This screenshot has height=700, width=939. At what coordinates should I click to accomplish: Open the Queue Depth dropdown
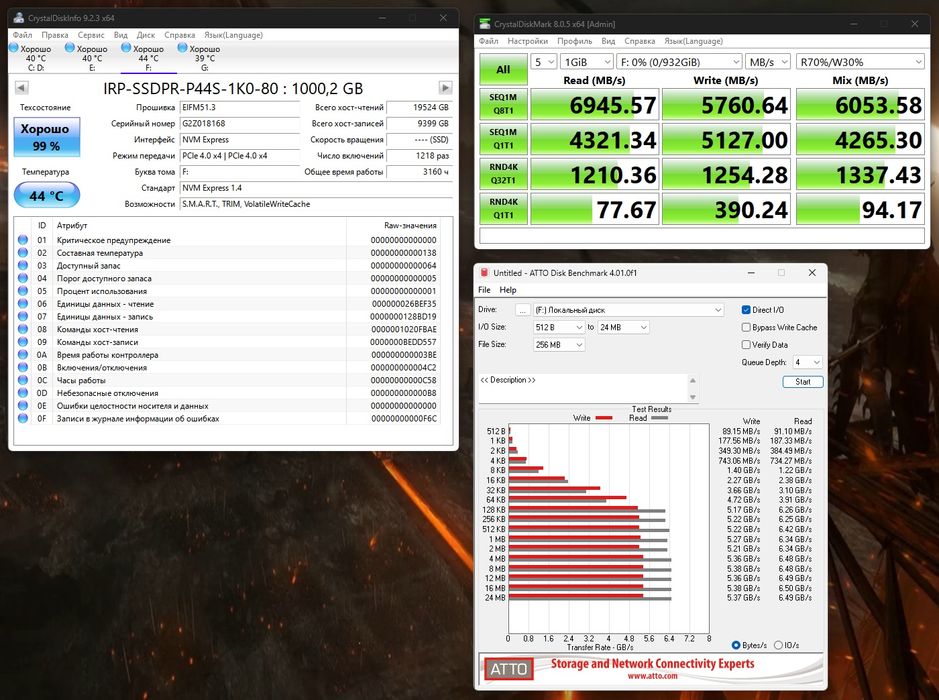pyautogui.click(x=807, y=362)
